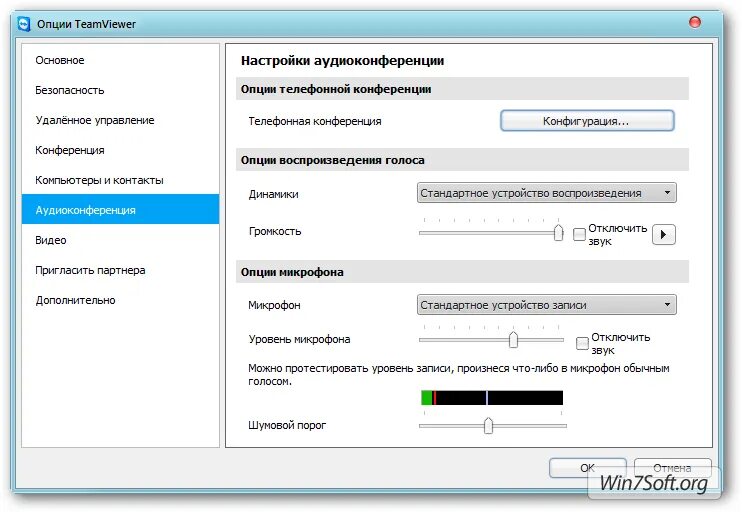Open the Динамики playback device dropdown
The height and width of the screenshot is (512, 742).
point(547,193)
